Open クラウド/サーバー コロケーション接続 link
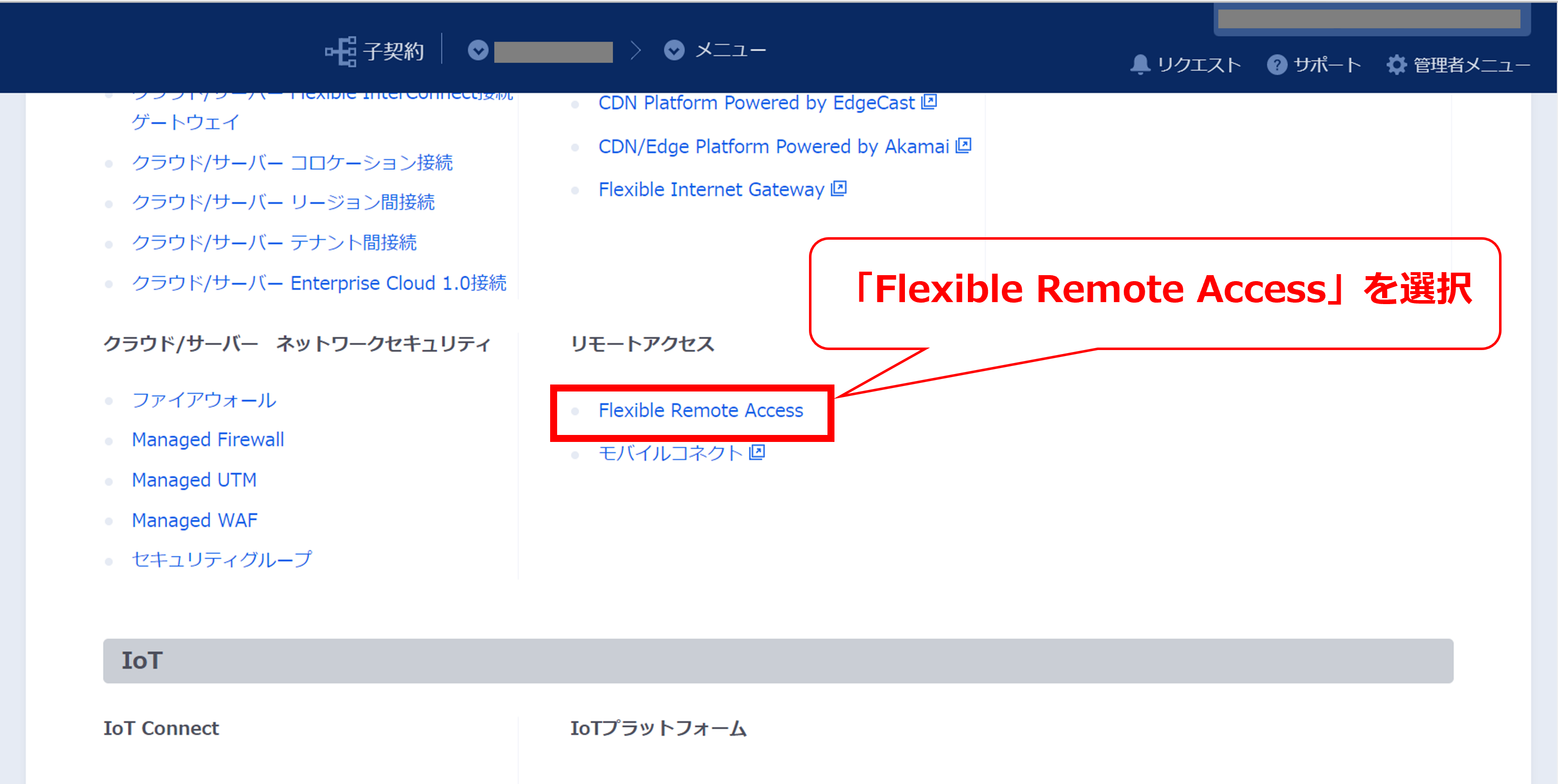The image size is (1558, 784). [x=291, y=163]
